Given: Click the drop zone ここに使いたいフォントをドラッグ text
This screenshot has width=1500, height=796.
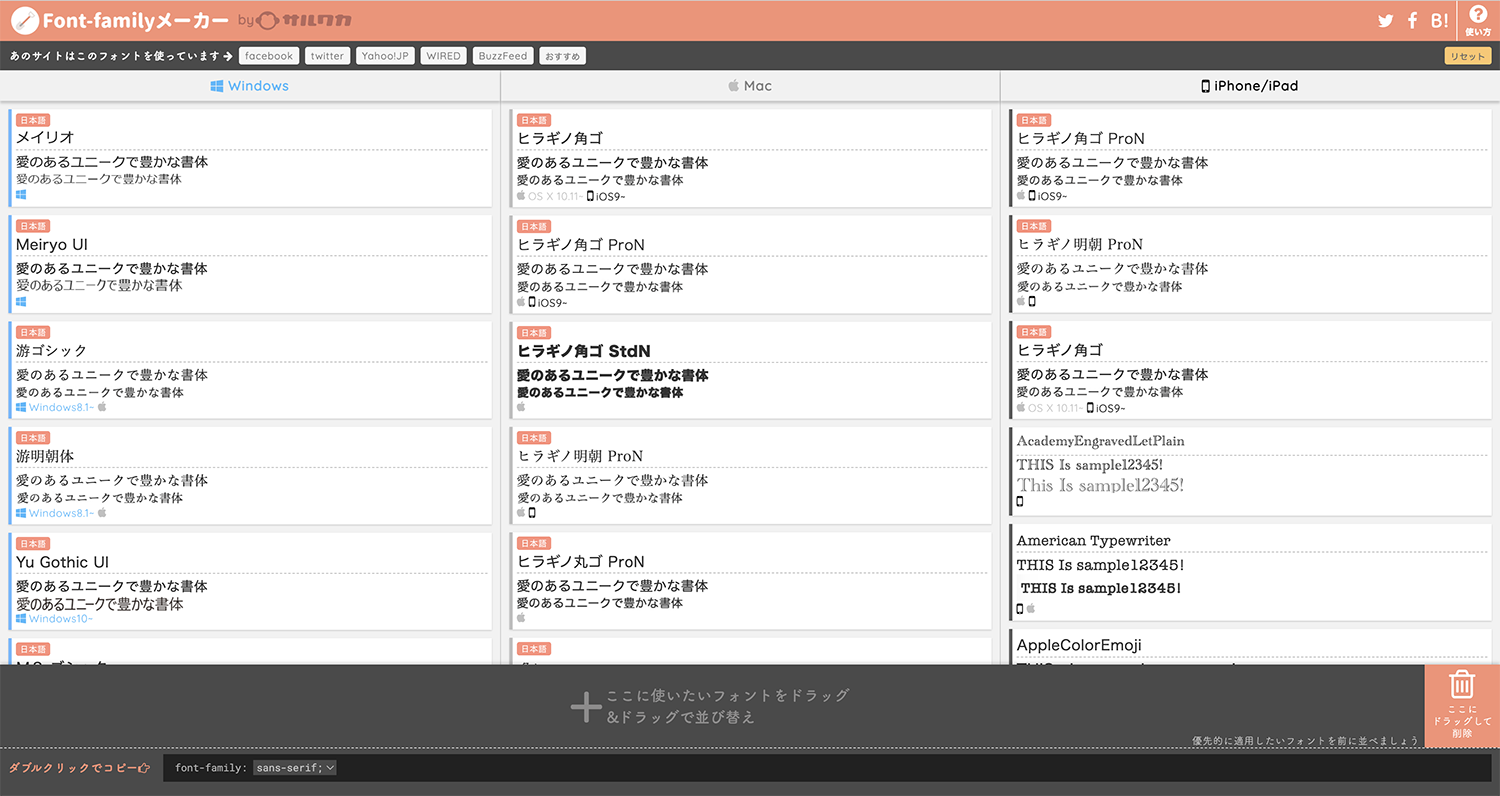Looking at the screenshot, I should click(x=728, y=696).
